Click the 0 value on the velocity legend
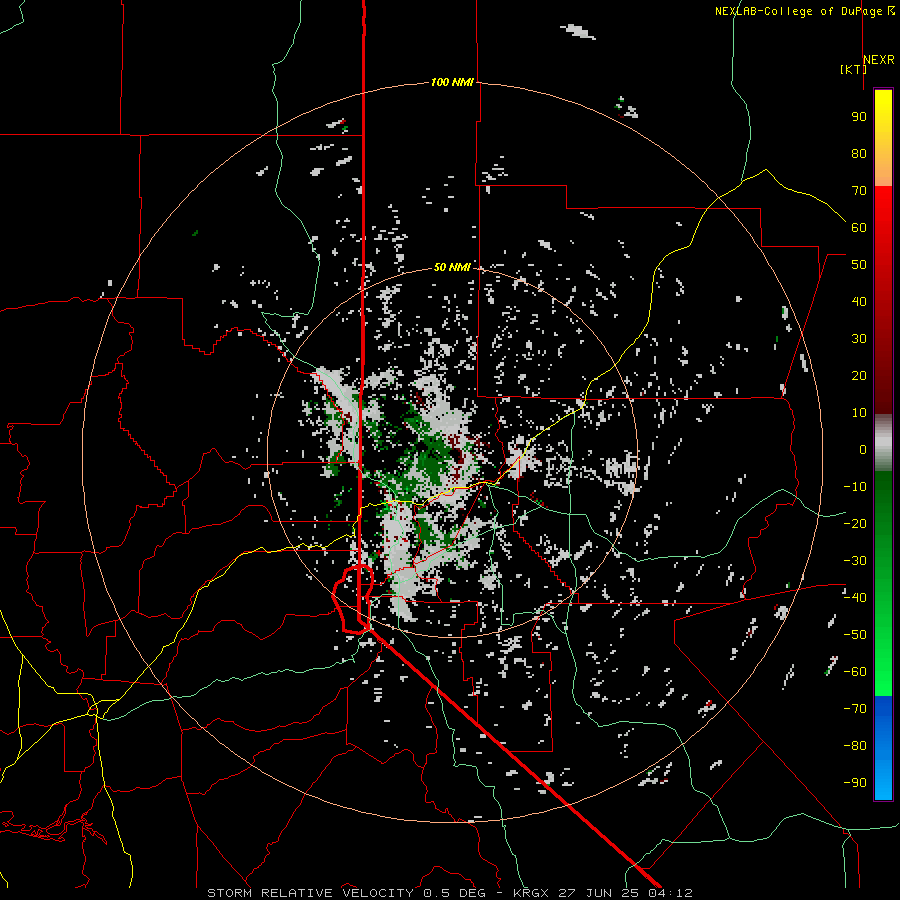 [x=863, y=449]
